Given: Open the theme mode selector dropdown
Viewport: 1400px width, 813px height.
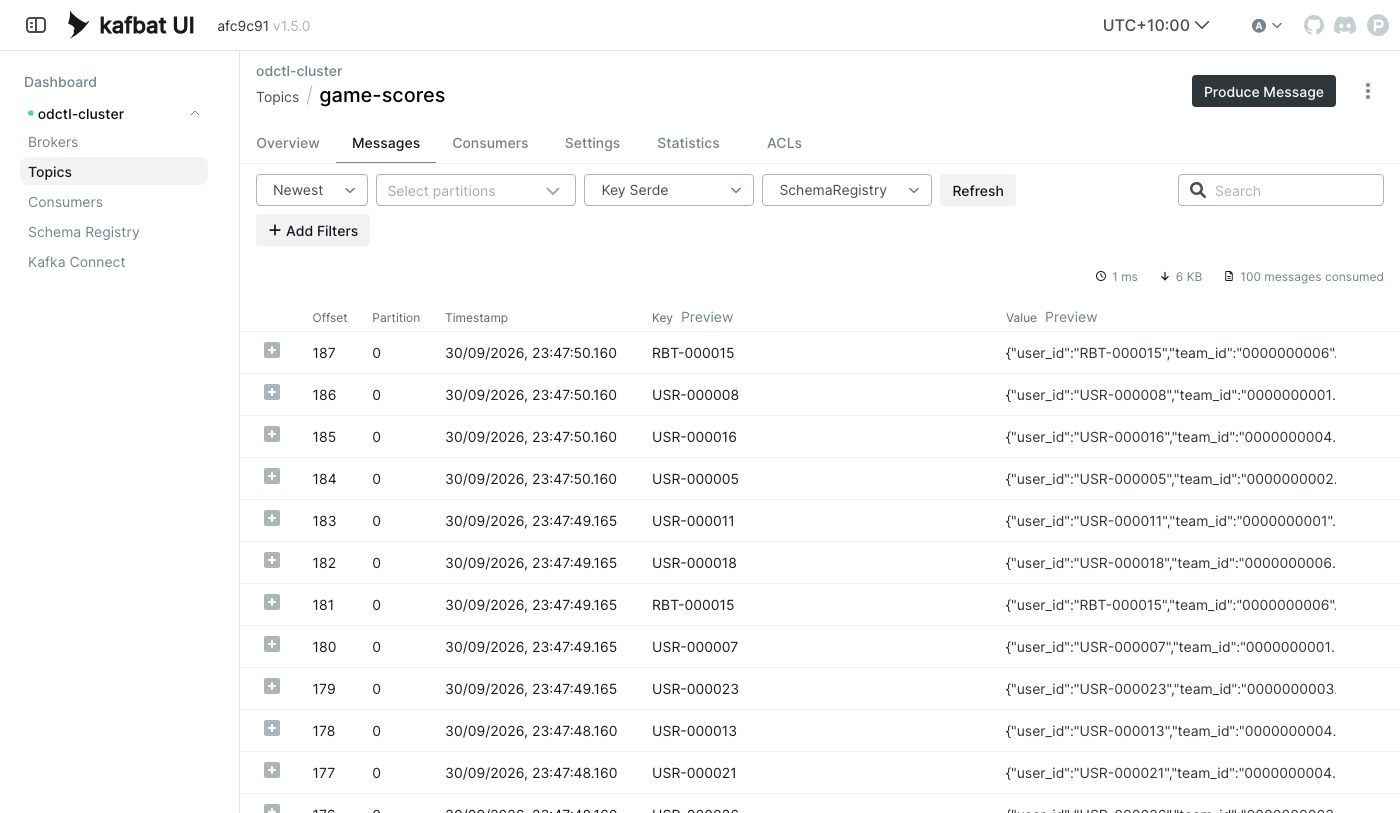Looking at the screenshot, I should [1267, 26].
